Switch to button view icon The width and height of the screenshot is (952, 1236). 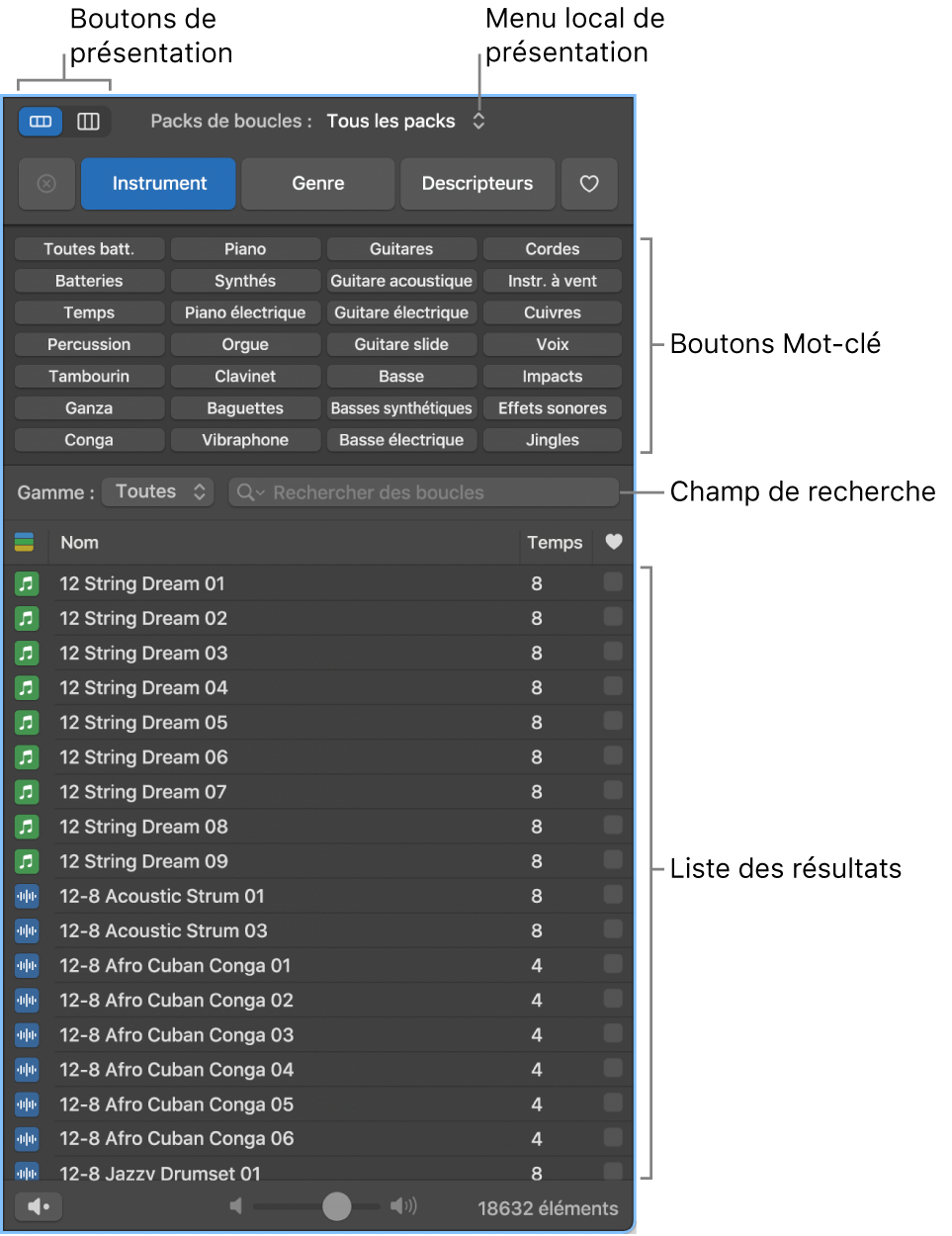(x=41, y=122)
